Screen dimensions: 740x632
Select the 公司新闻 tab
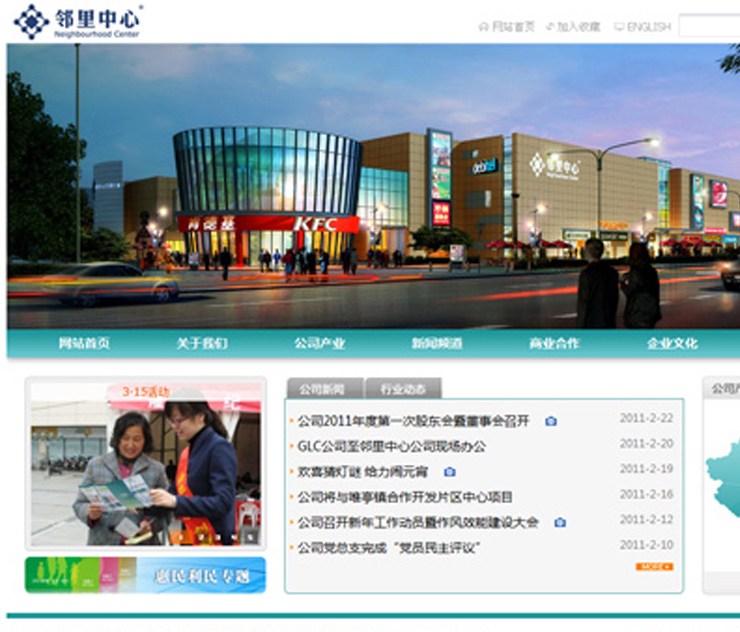pyautogui.click(x=323, y=389)
